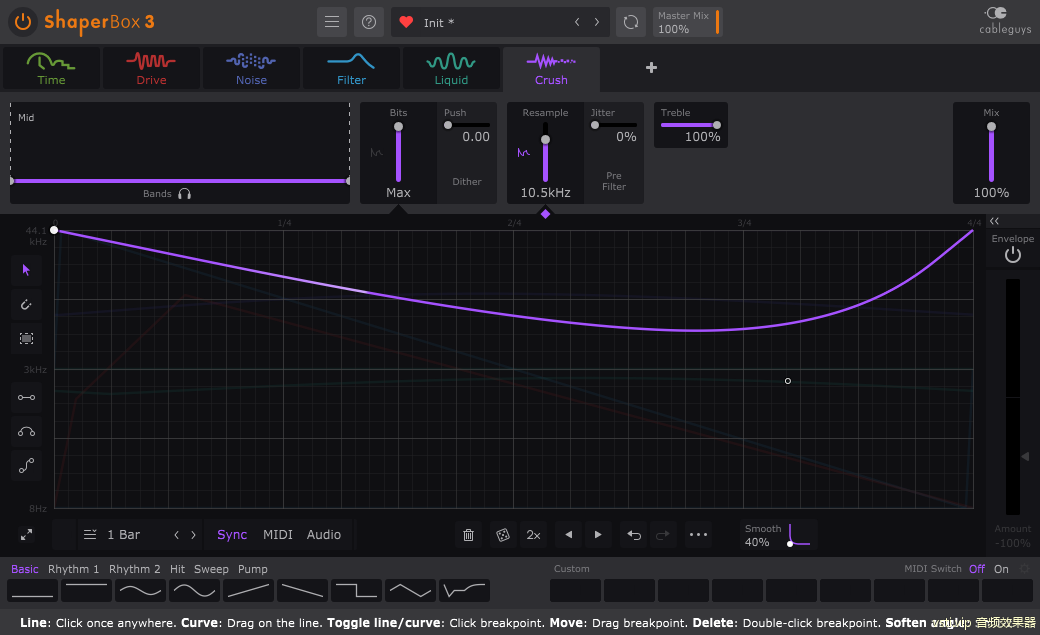Image resolution: width=1040 pixels, height=635 pixels.
Task: Click the trash delete wave icon
Action: click(468, 535)
